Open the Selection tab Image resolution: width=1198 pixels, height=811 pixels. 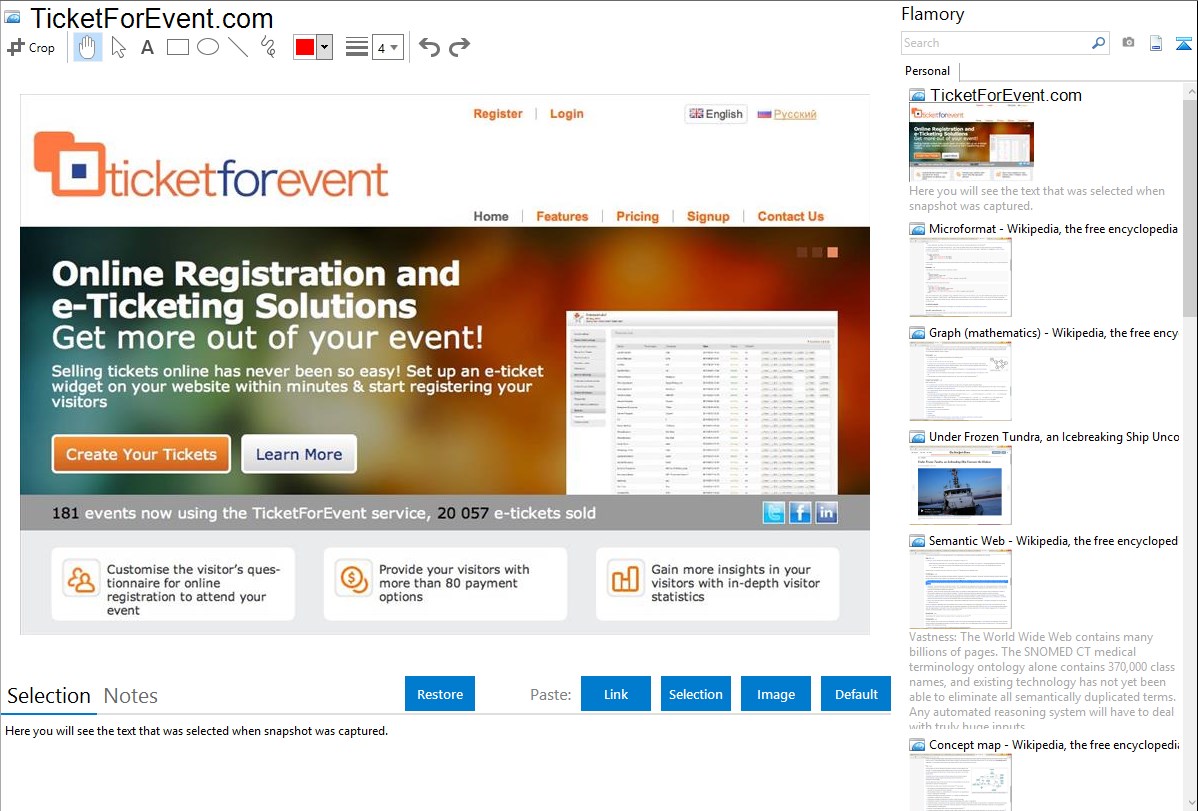[49, 696]
